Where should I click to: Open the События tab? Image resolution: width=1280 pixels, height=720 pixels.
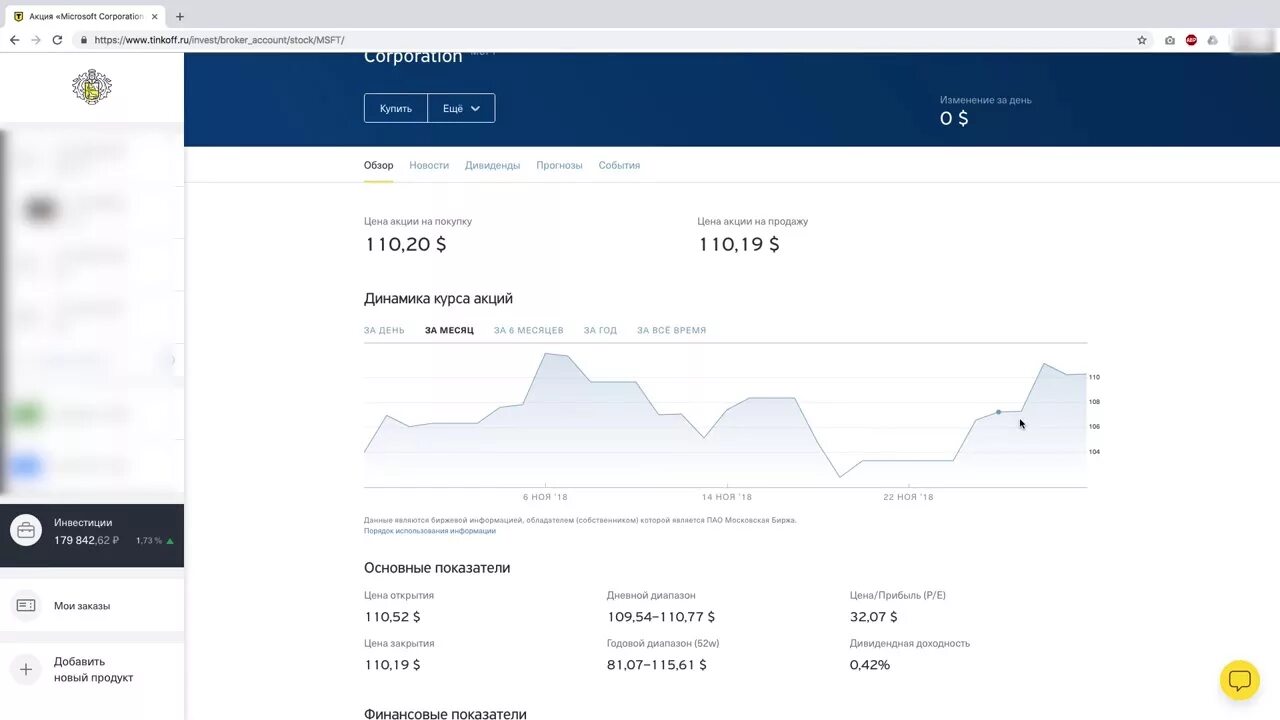[619, 165]
